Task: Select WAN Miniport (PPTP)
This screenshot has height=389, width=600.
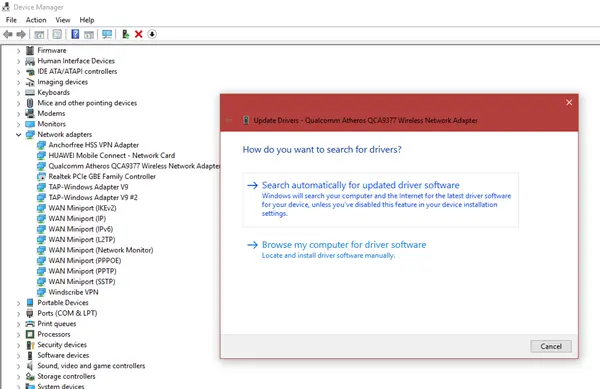Action: (x=82, y=271)
